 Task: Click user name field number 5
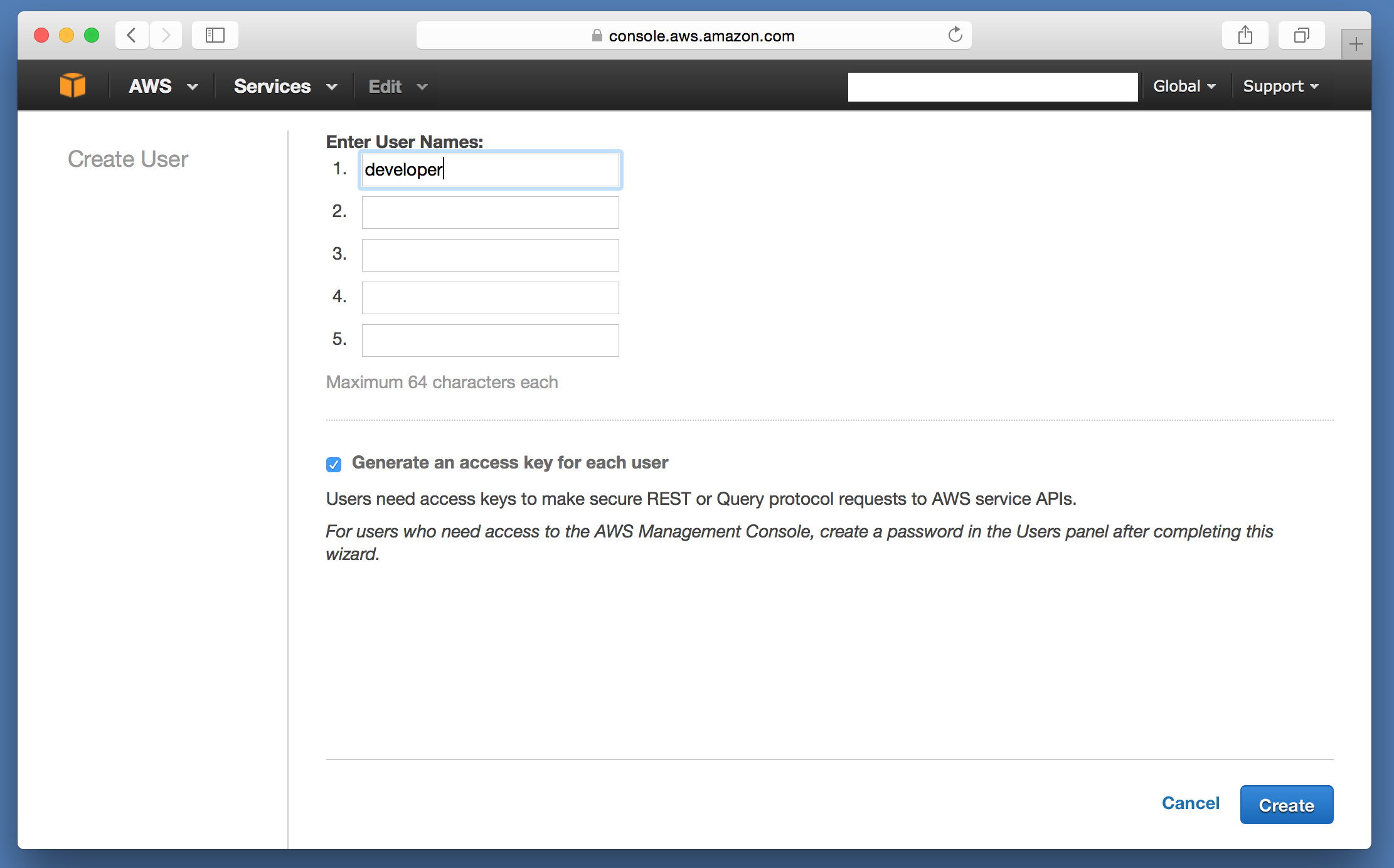[x=490, y=341]
